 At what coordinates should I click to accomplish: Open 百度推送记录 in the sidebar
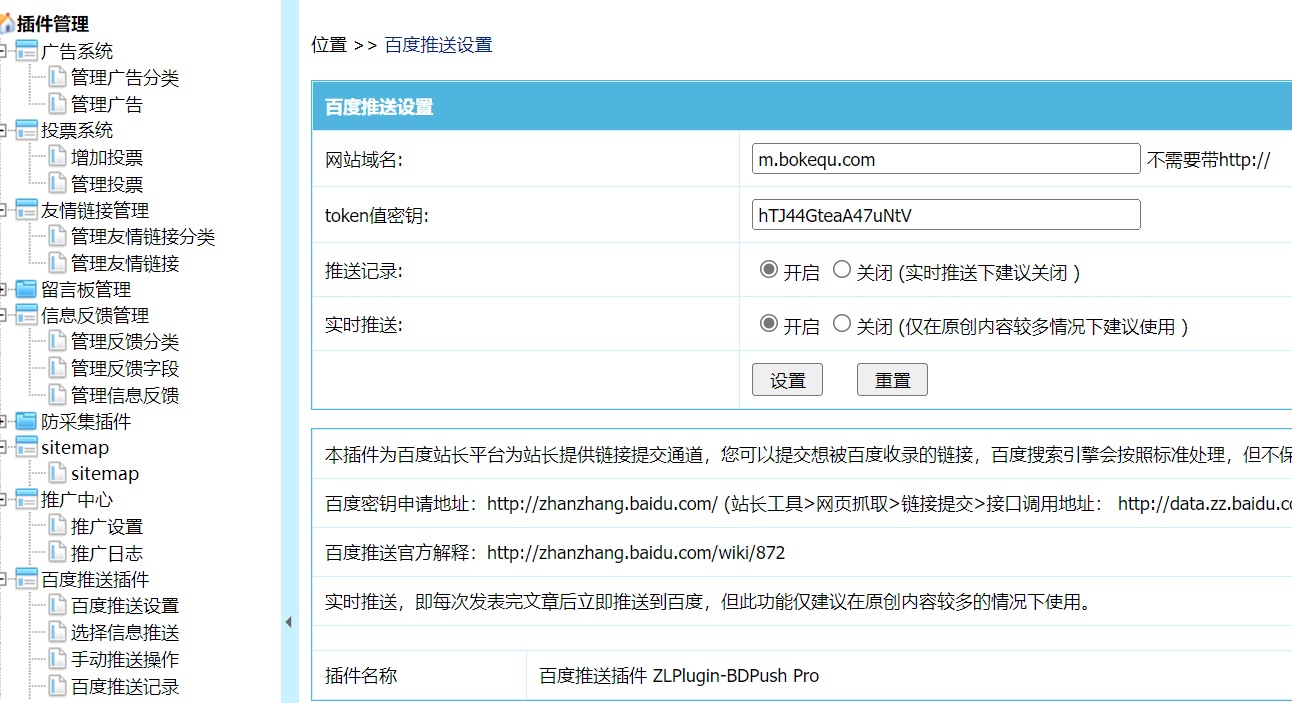tap(125, 687)
